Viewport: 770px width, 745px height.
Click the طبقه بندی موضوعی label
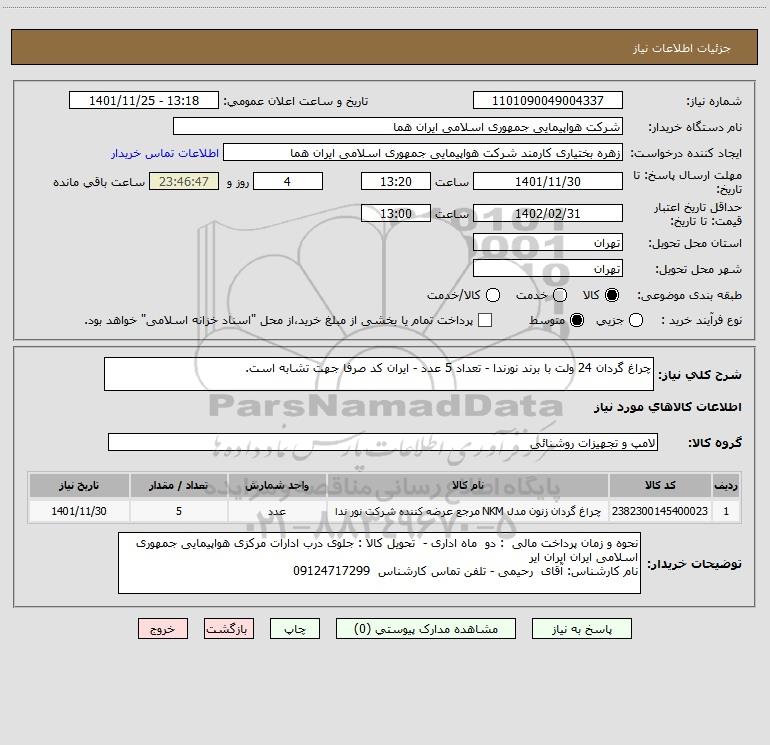(689, 296)
